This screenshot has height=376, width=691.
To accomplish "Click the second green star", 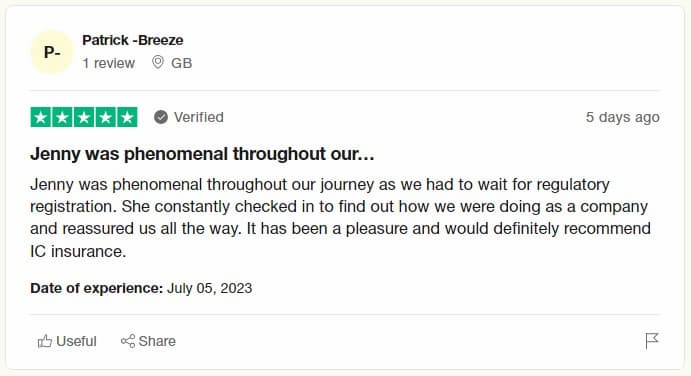I will click(62, 117).
